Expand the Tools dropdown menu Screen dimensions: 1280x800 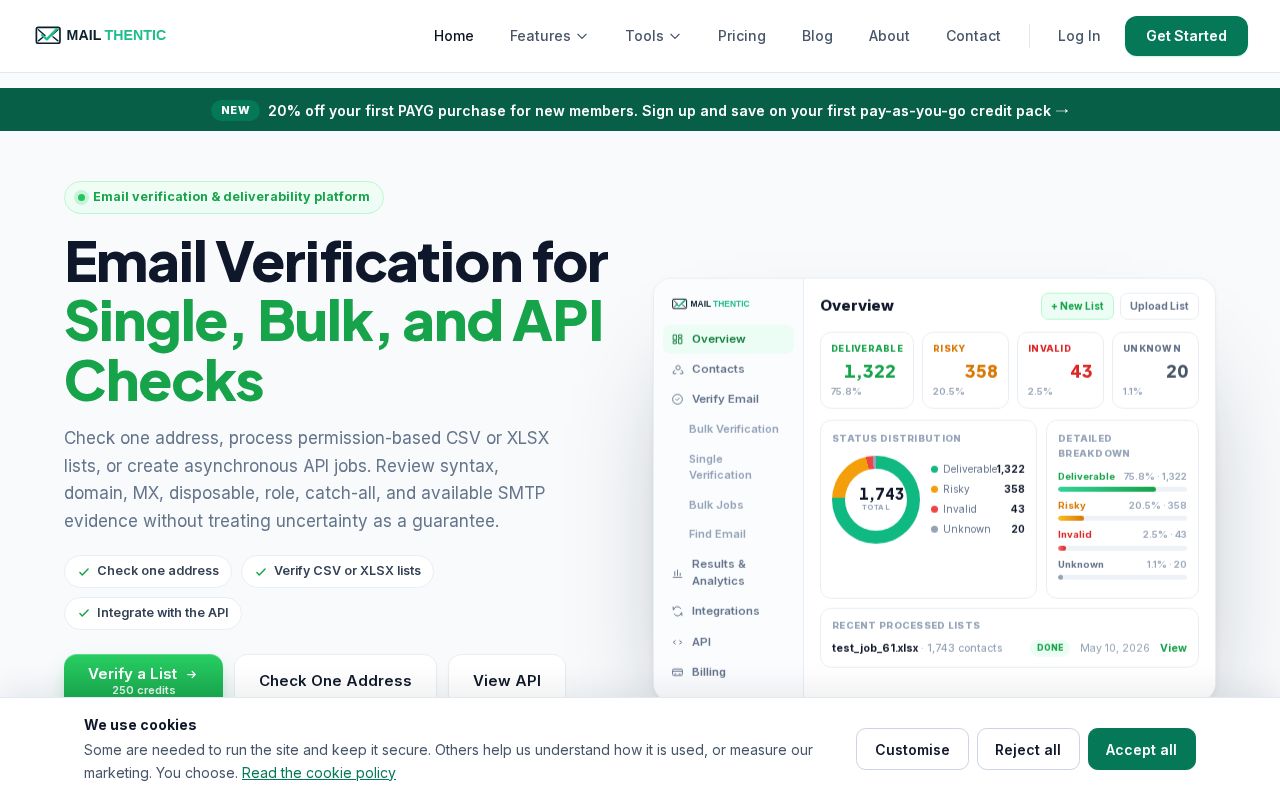click(653, 36)
